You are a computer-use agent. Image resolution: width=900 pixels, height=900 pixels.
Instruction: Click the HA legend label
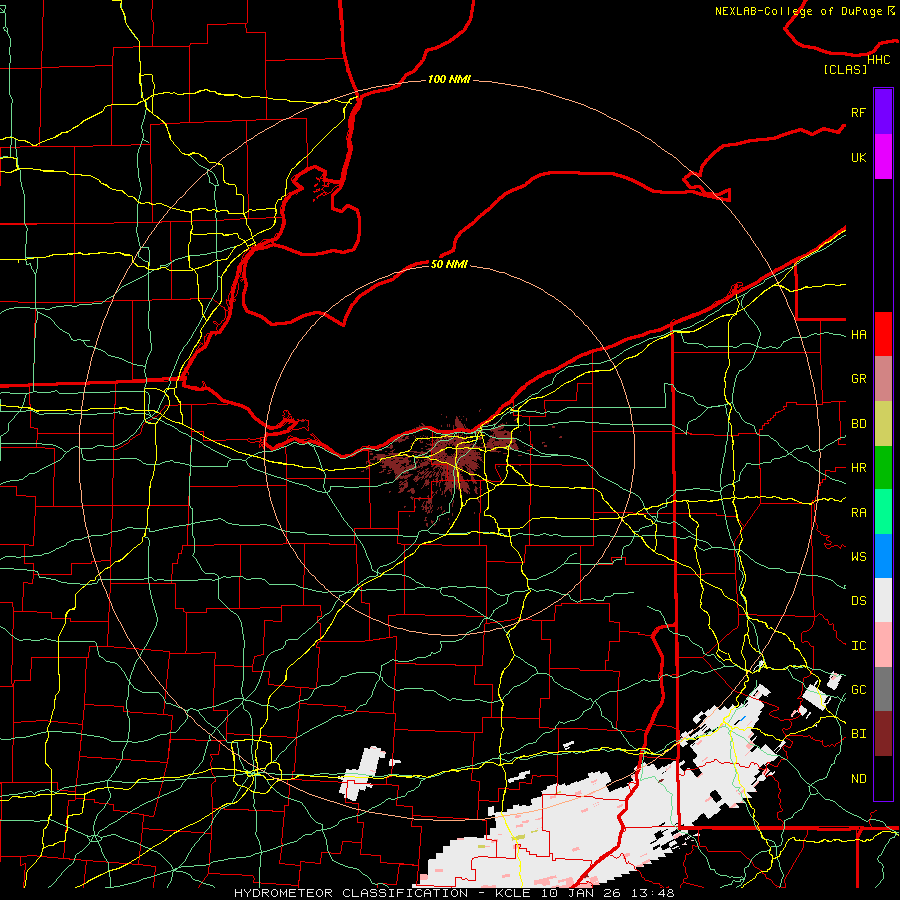pyautogui.click(x=858, y=335)
